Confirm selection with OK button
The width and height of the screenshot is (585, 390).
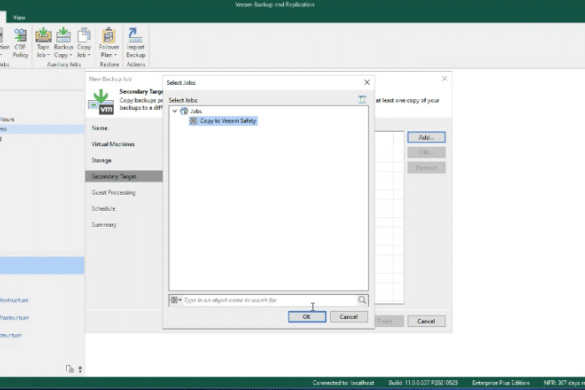307,317
